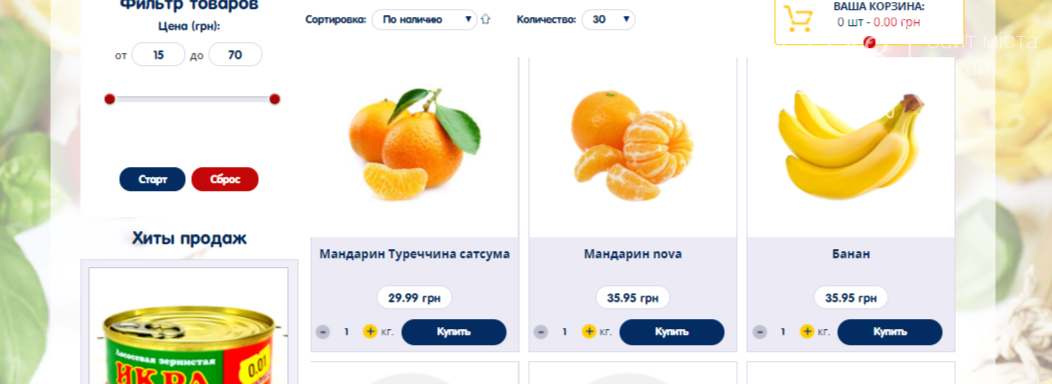Focus the minimum price field
Image resolution: width=1052 pixels, height=384 pixels.
(158, 54)
